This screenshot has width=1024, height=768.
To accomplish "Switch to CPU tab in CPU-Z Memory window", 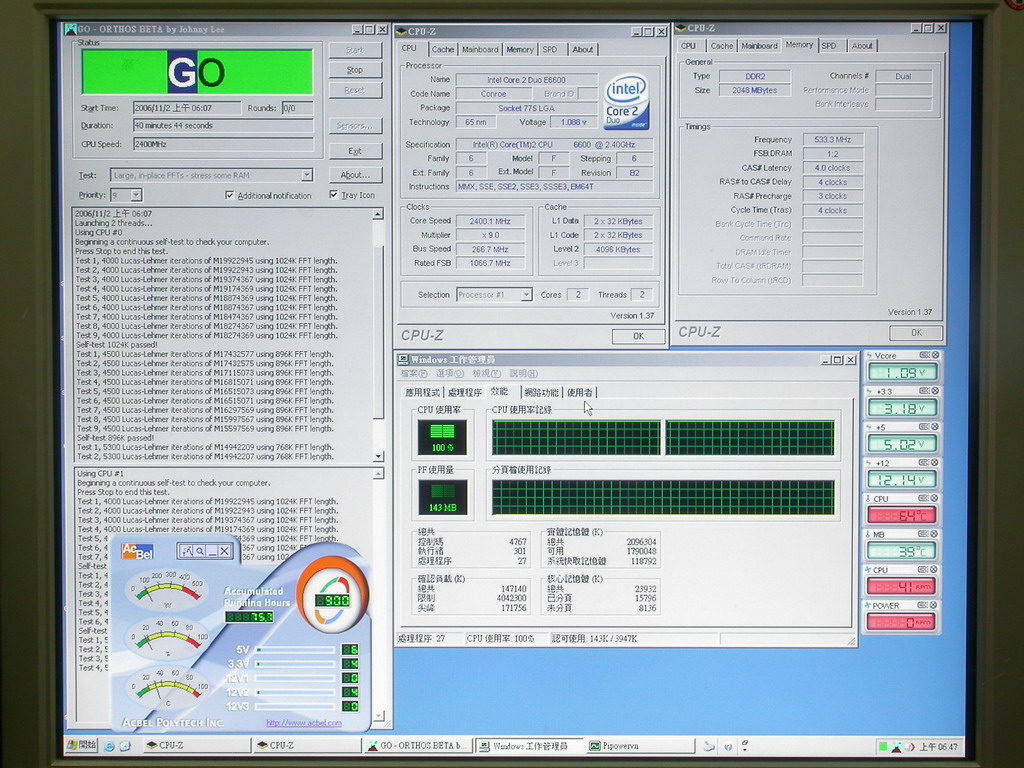I will tap(688, 46).
